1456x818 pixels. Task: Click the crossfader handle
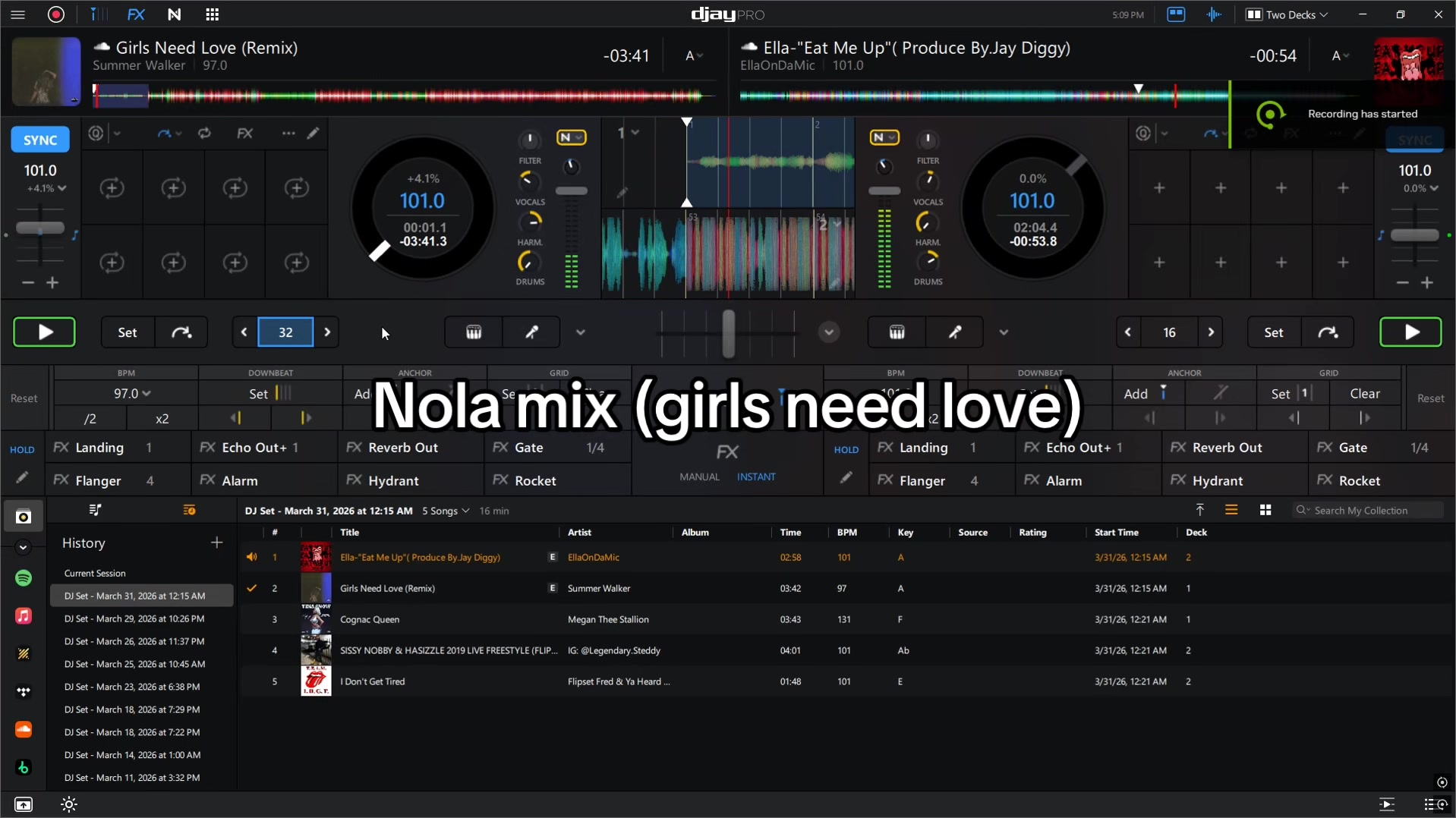click(x=728, y=333)
